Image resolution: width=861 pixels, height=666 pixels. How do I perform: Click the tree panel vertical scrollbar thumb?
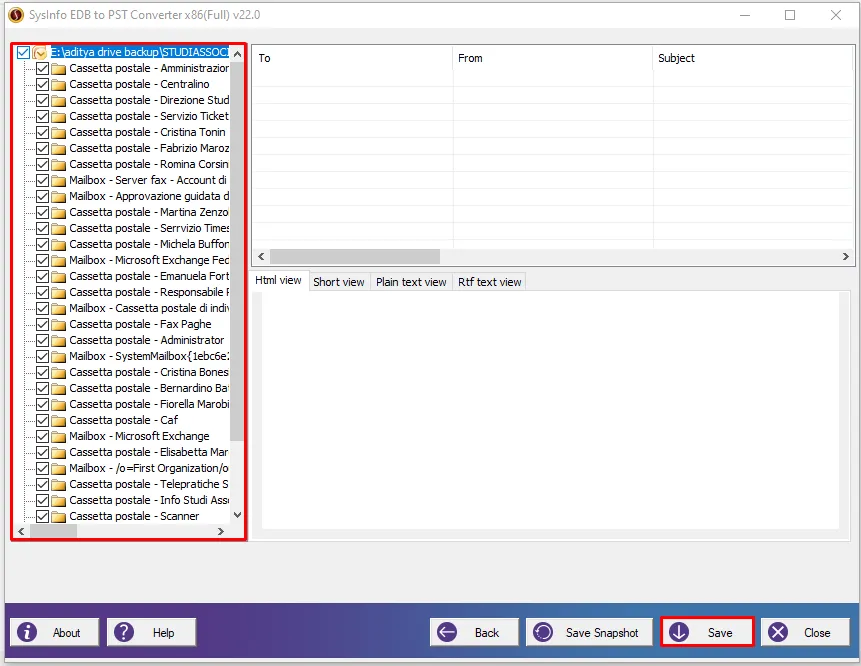tap(237, 251)
